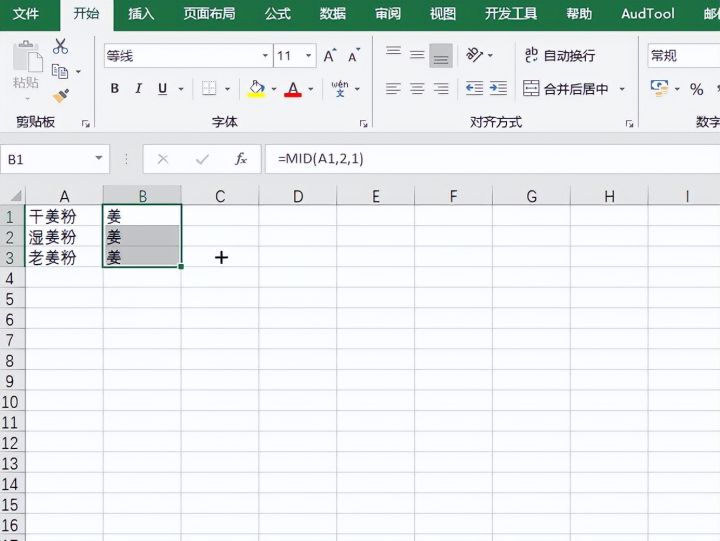Align text right

click(x=441, y=88)
